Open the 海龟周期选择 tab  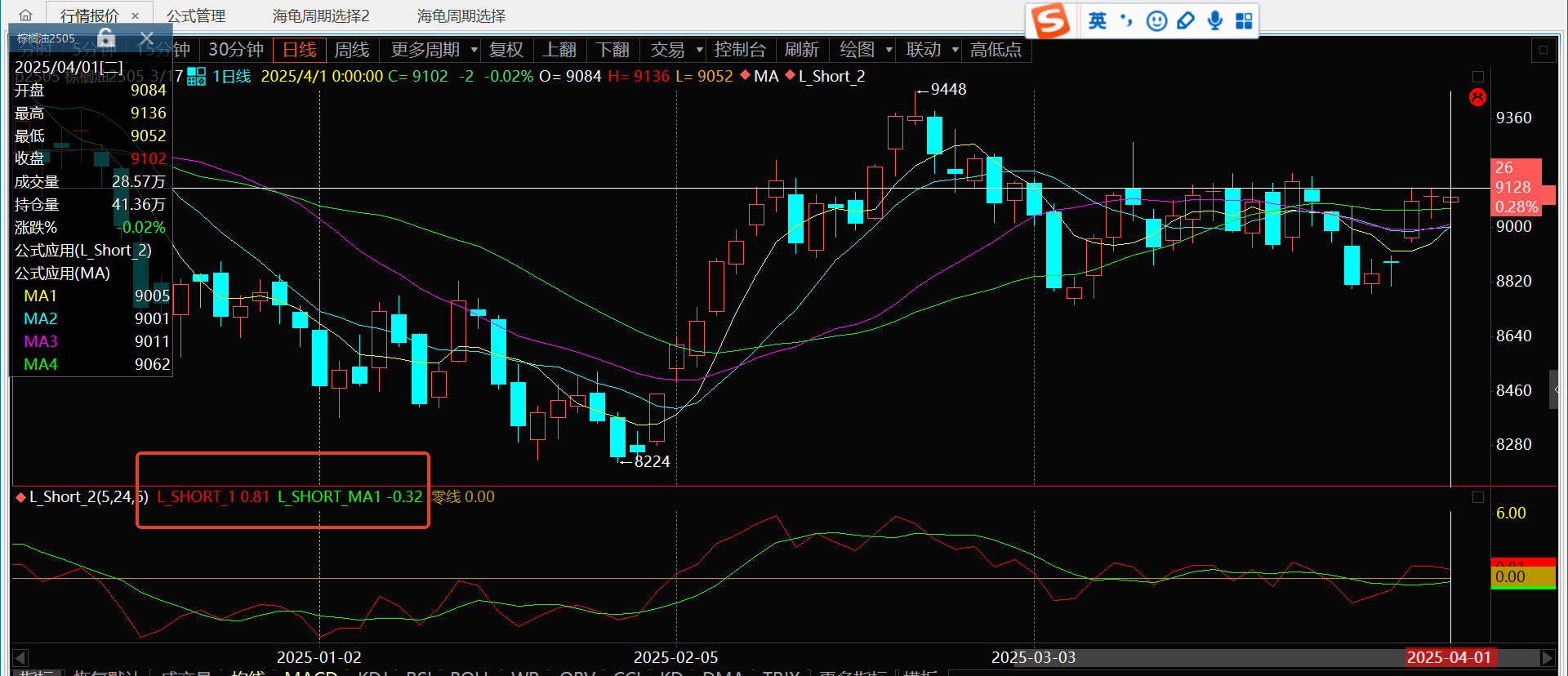coord(461,16)
